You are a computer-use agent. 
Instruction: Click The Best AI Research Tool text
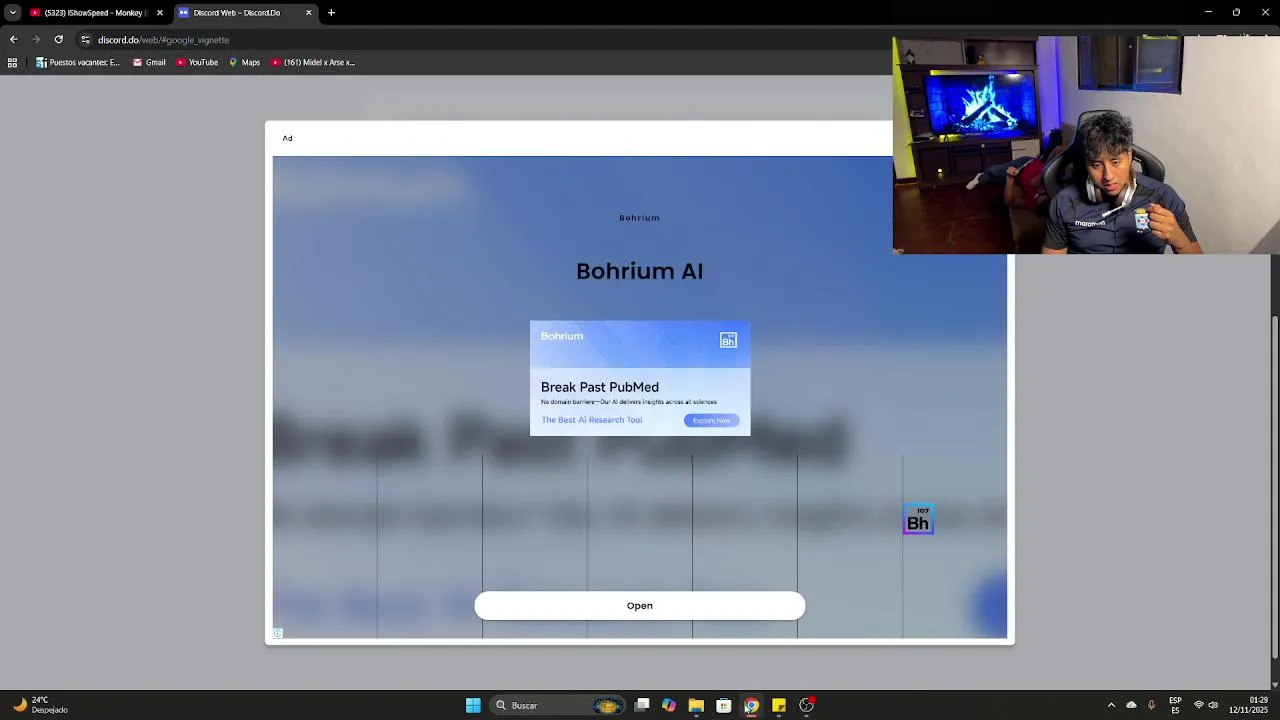pos(592,420)
